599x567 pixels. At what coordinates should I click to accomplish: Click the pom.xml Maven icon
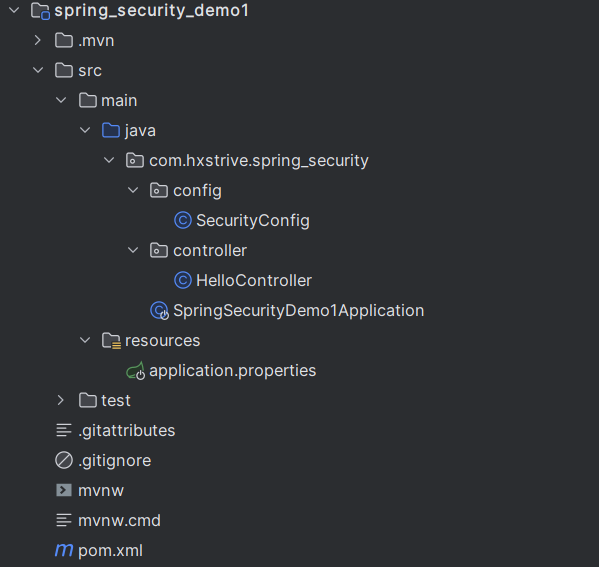(x=64, y=550)
